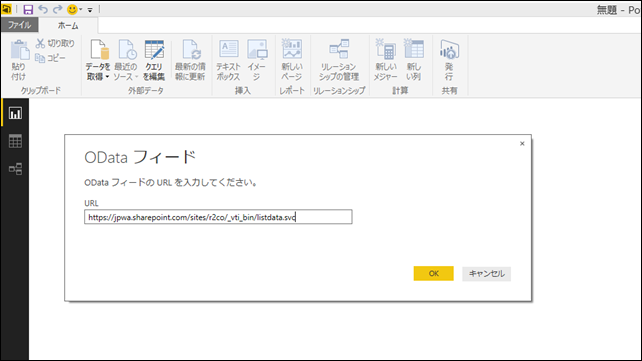Insert an イメージ image

coord(257,60)
